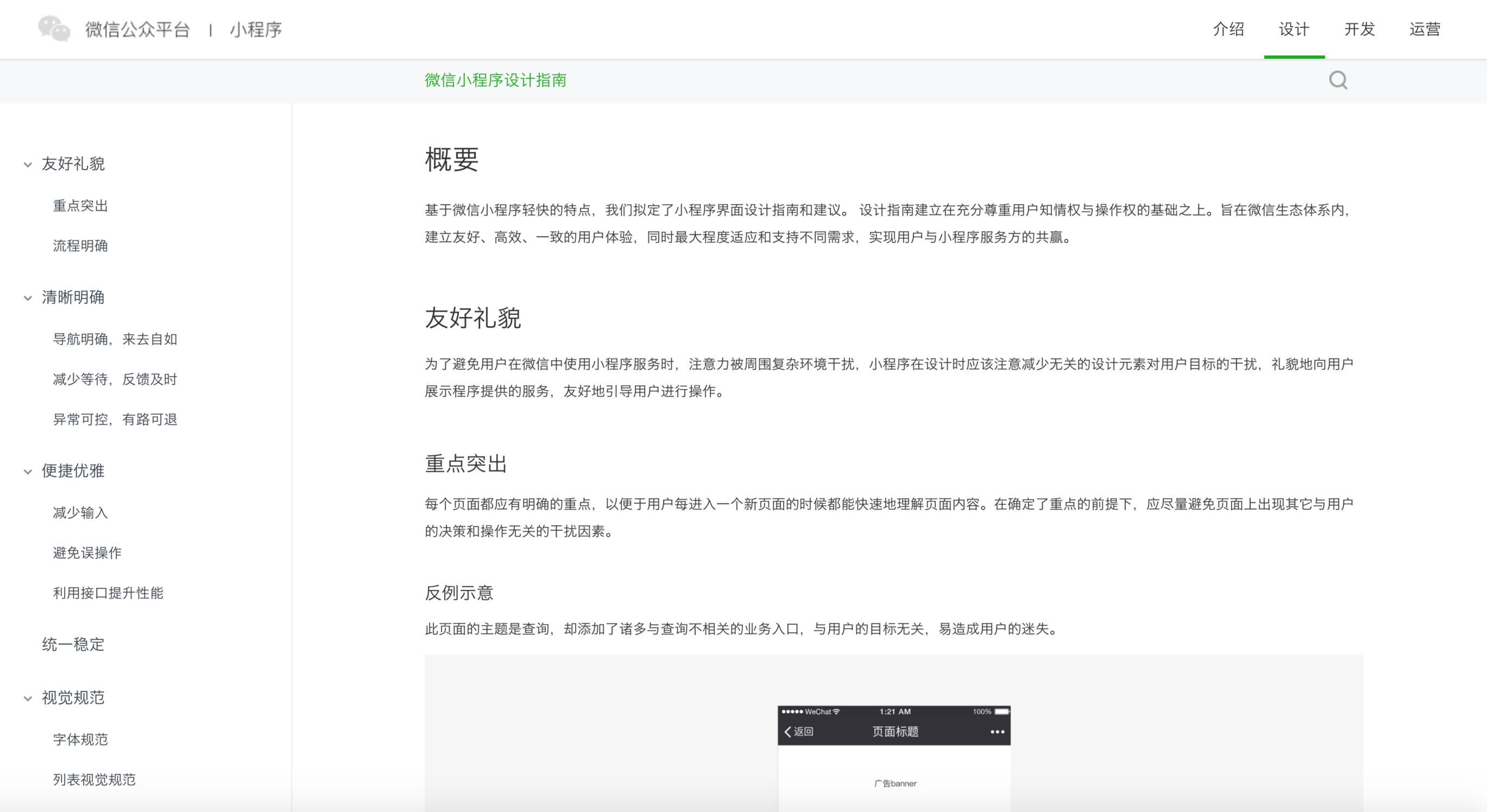
Task: Select 利用接口提升性能 in sidebar
Action: (108, 593)
